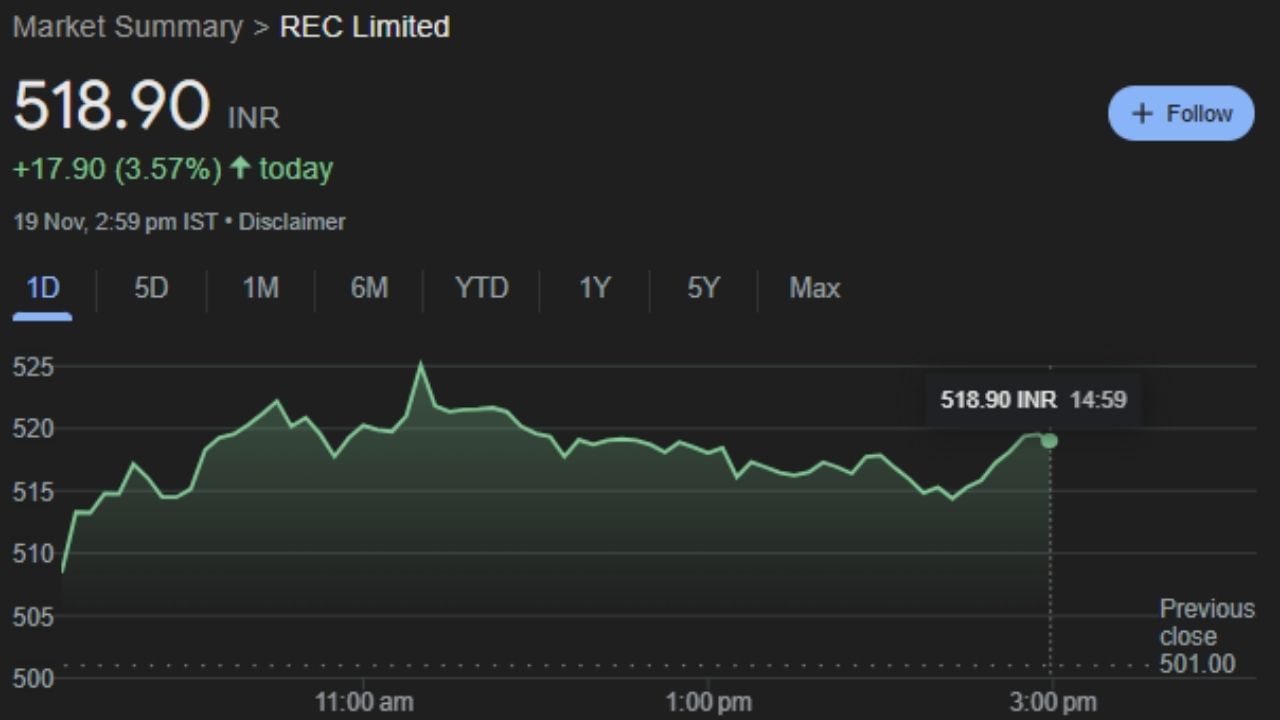Click the 515 price axis label
Image resolution: width=1280 pixels, height=720 pixels.
pyautogui.click(x=32, y=492)
